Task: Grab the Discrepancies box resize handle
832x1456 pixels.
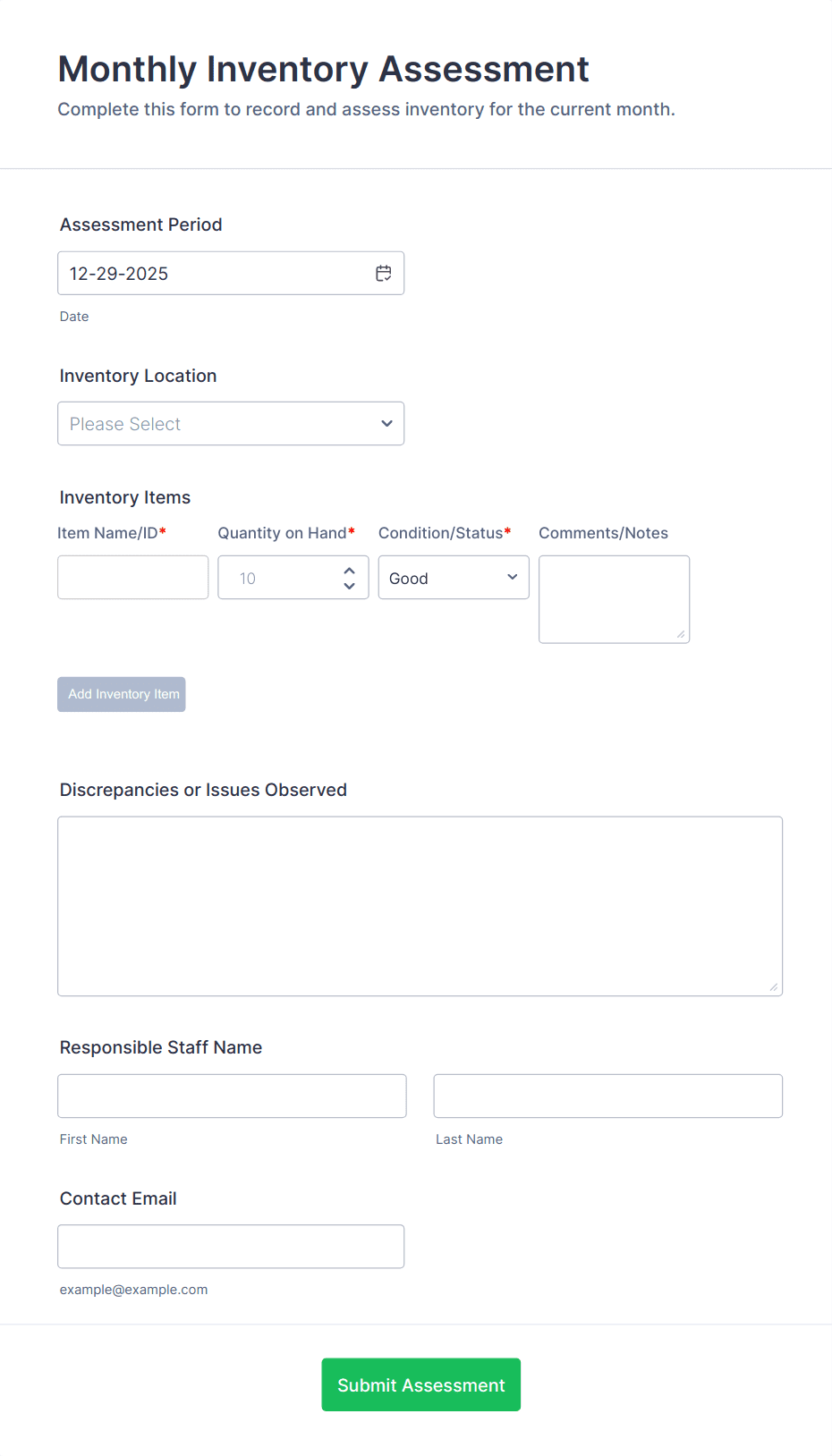Action: 774,987
